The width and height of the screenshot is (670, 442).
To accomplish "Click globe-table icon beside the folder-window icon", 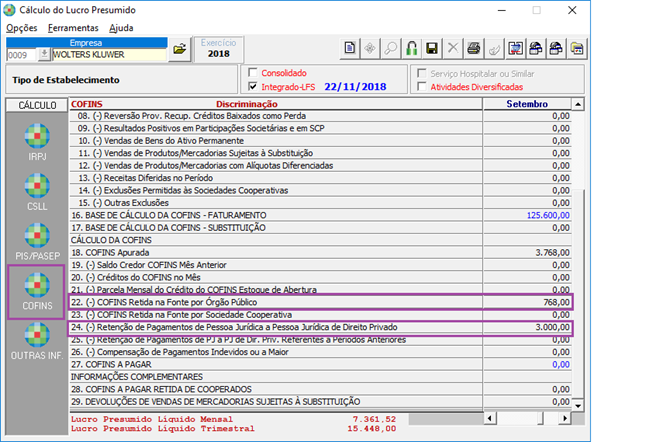I will (556, 48).
